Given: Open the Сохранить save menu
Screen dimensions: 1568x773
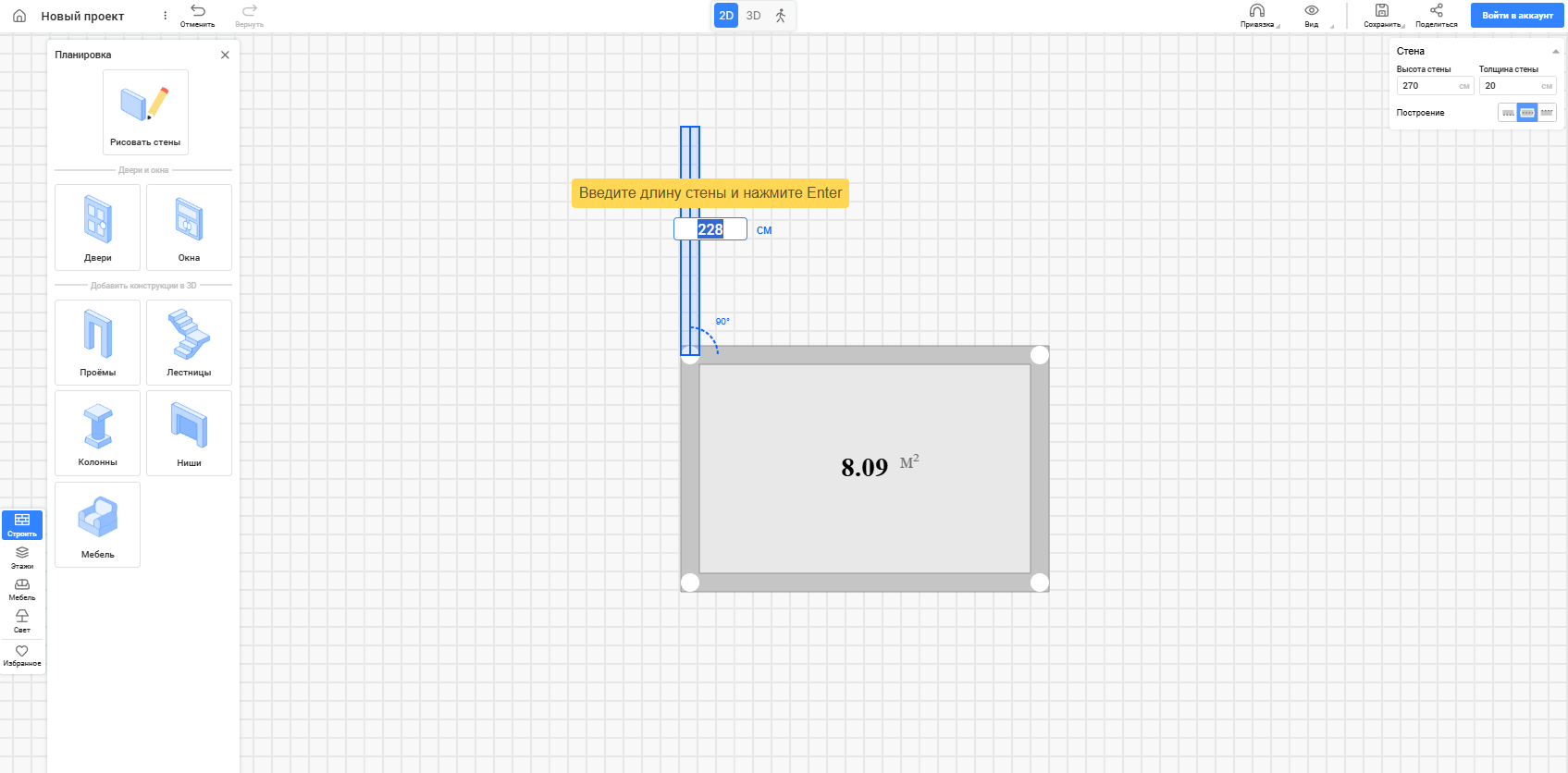Looking at the screenshot, I should tap(1382, 16).
